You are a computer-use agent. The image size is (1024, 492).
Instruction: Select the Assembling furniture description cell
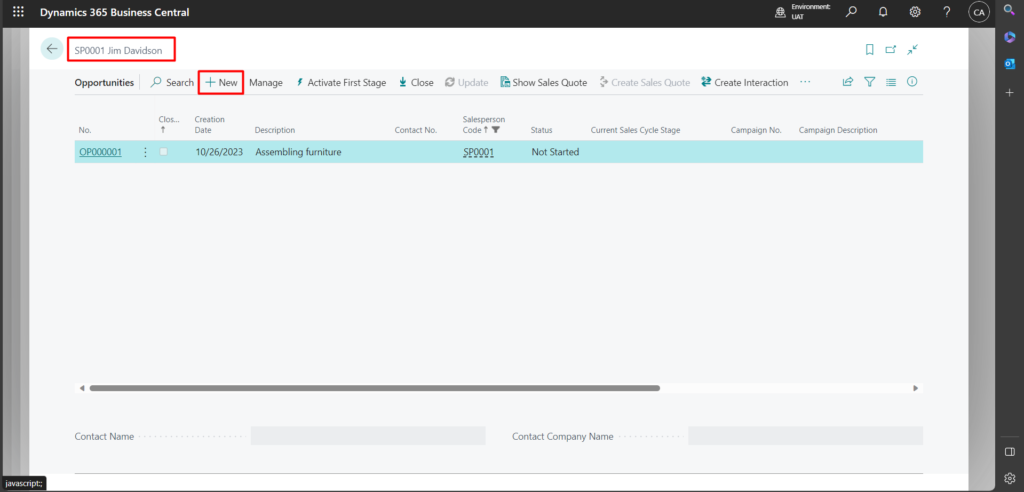(298, 152)
